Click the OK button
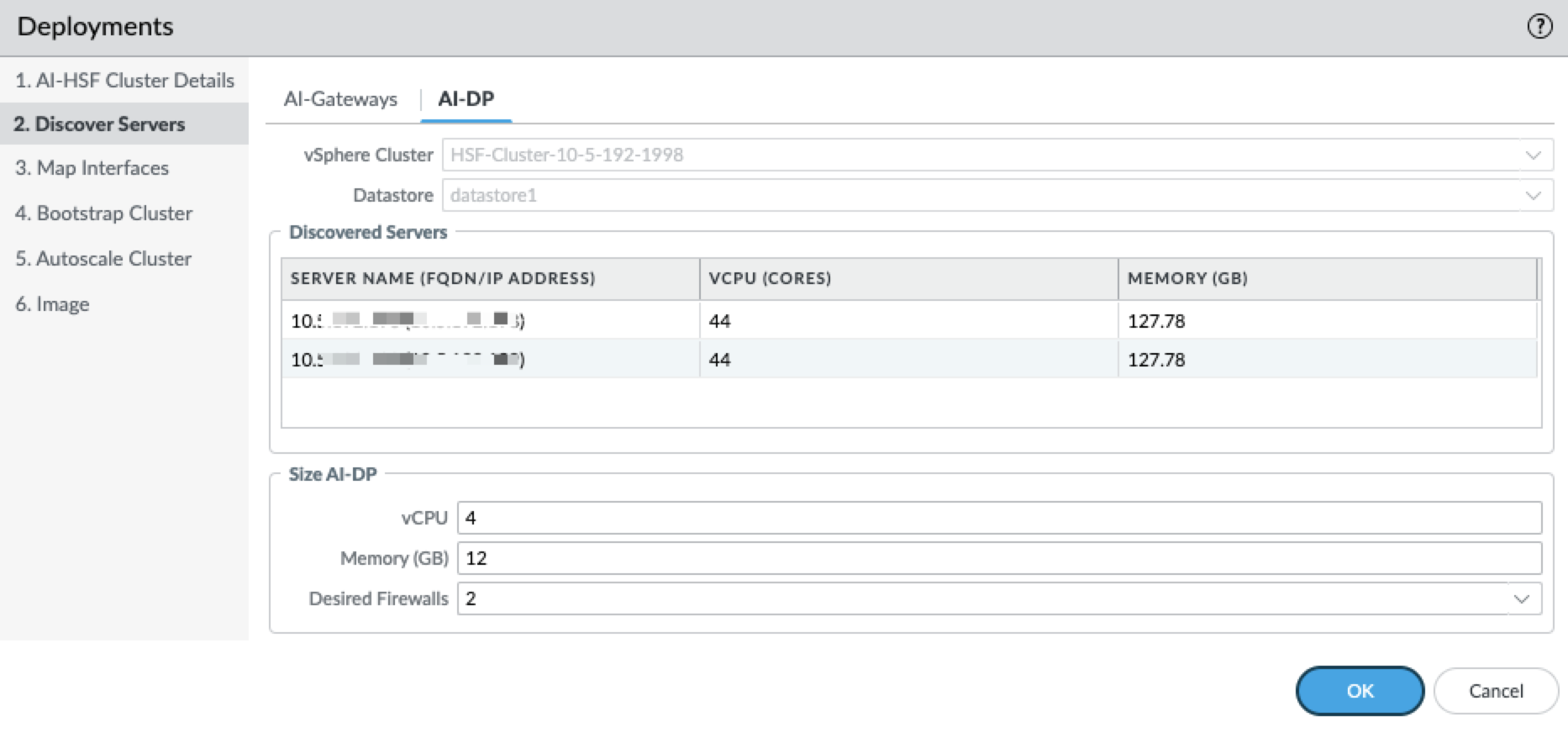 pos(1359,691)
